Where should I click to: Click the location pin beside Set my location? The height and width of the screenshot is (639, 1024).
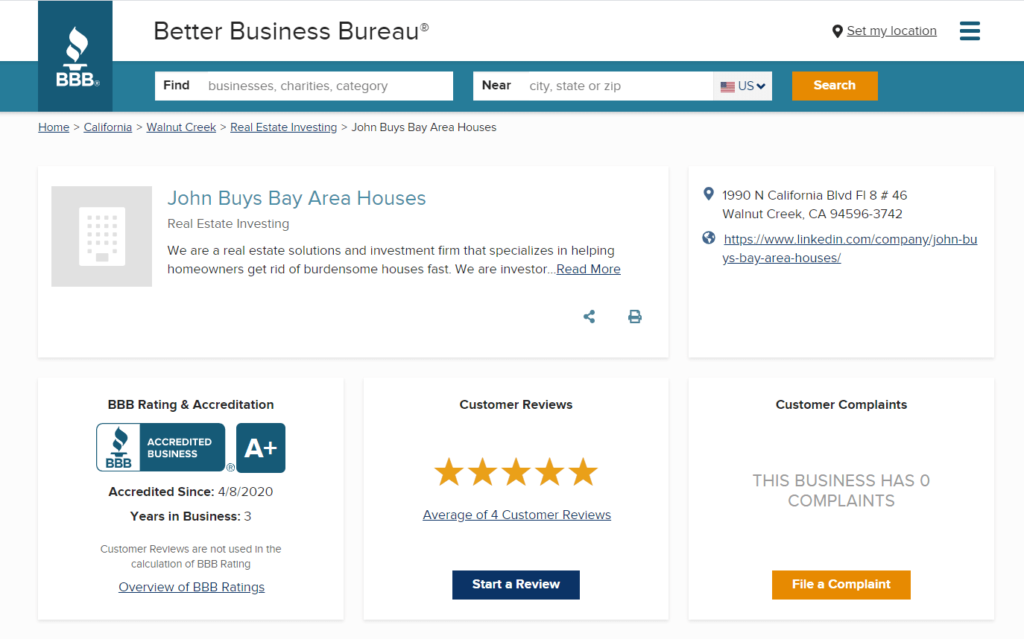[837, 31]
